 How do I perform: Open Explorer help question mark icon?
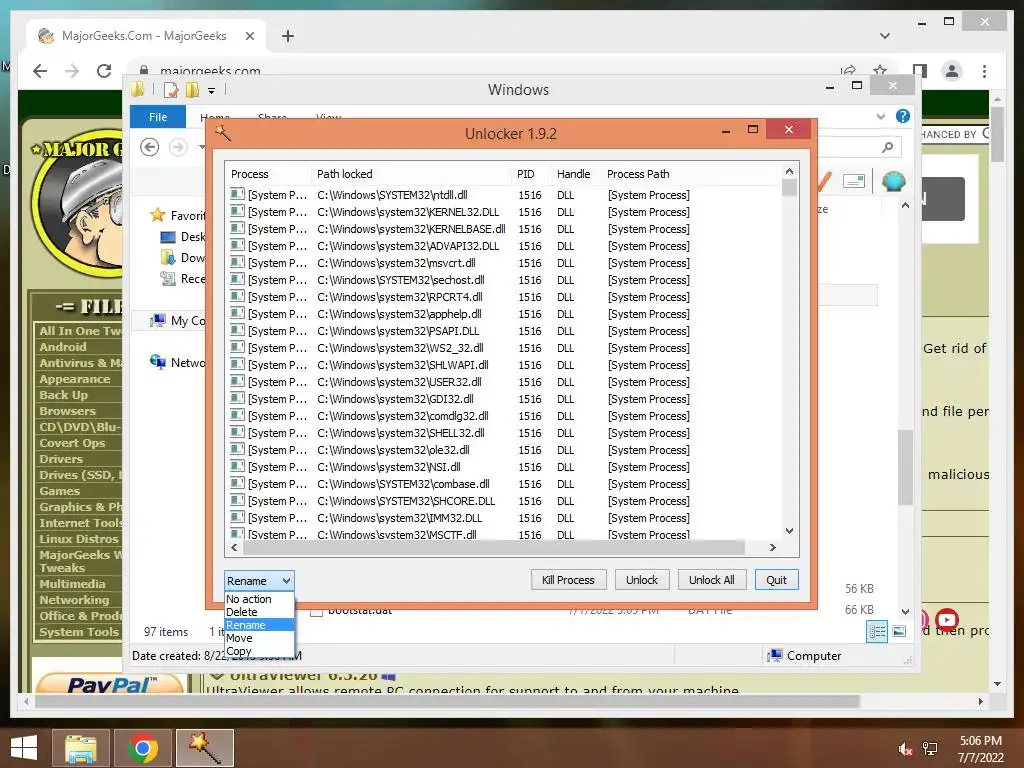tap(903, 116)
